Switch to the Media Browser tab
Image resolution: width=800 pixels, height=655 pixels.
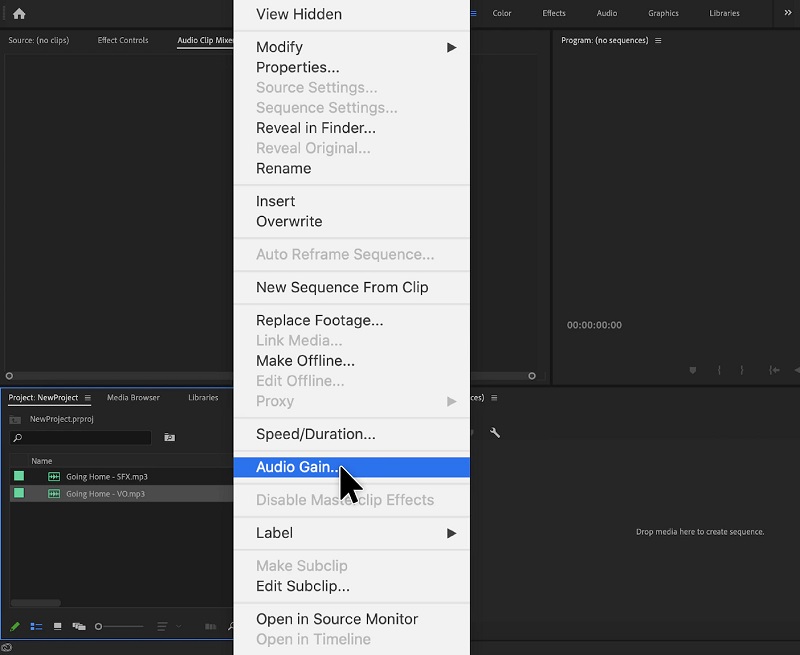click(133, 398)
